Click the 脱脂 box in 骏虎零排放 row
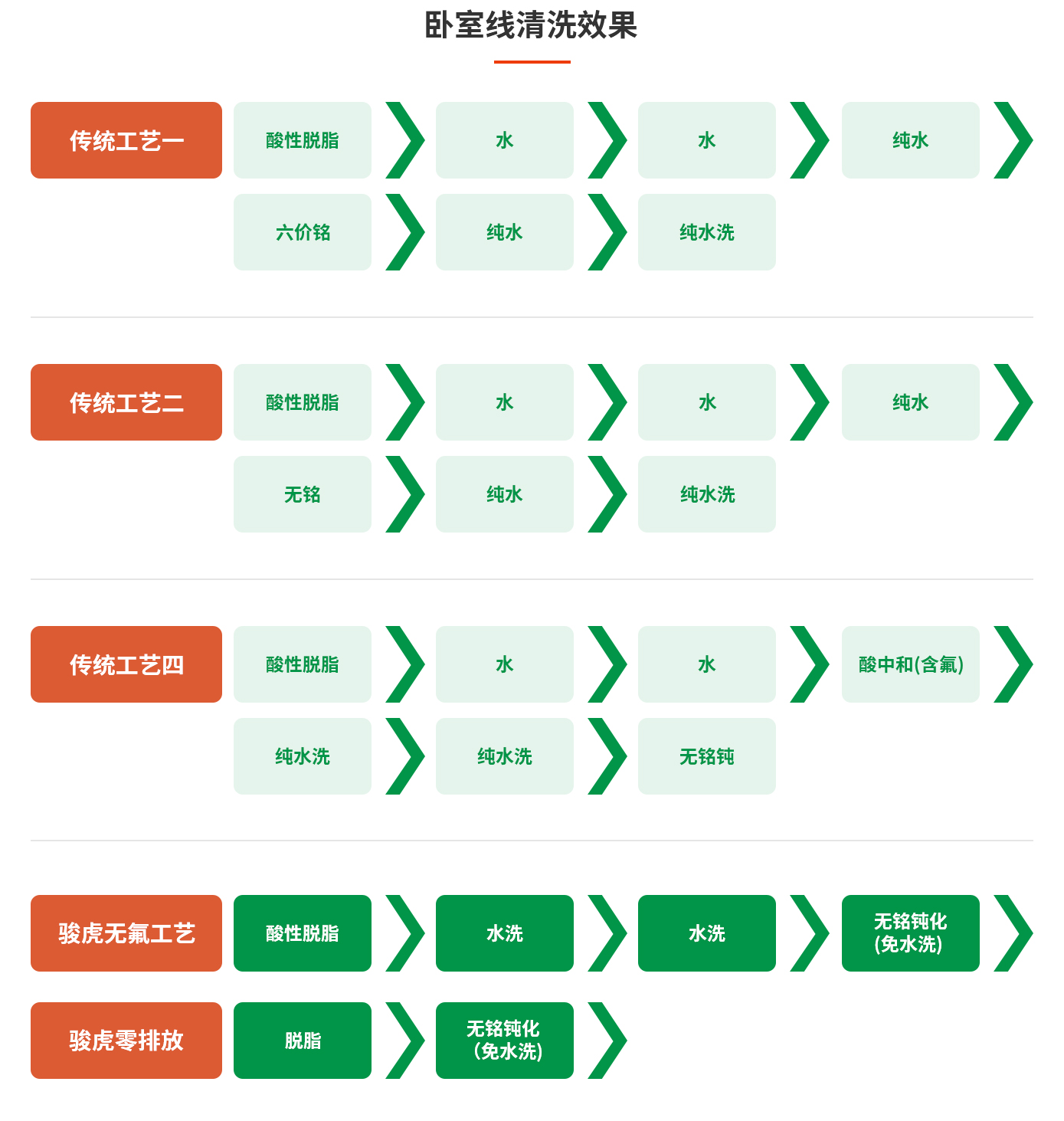Viewport: 1064px width, 1121px height. pos(303,1041)
